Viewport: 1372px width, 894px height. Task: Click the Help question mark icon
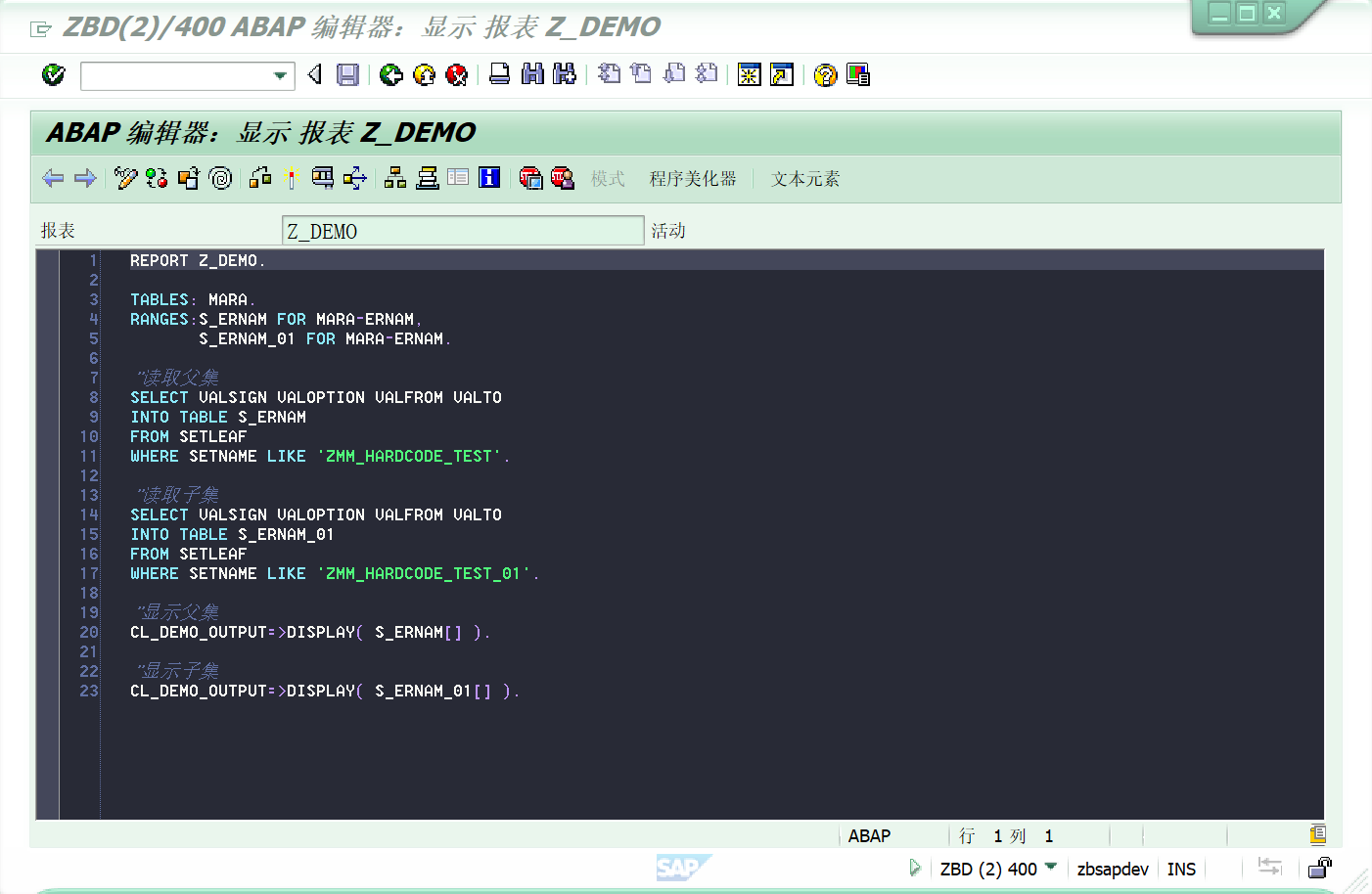825,75
